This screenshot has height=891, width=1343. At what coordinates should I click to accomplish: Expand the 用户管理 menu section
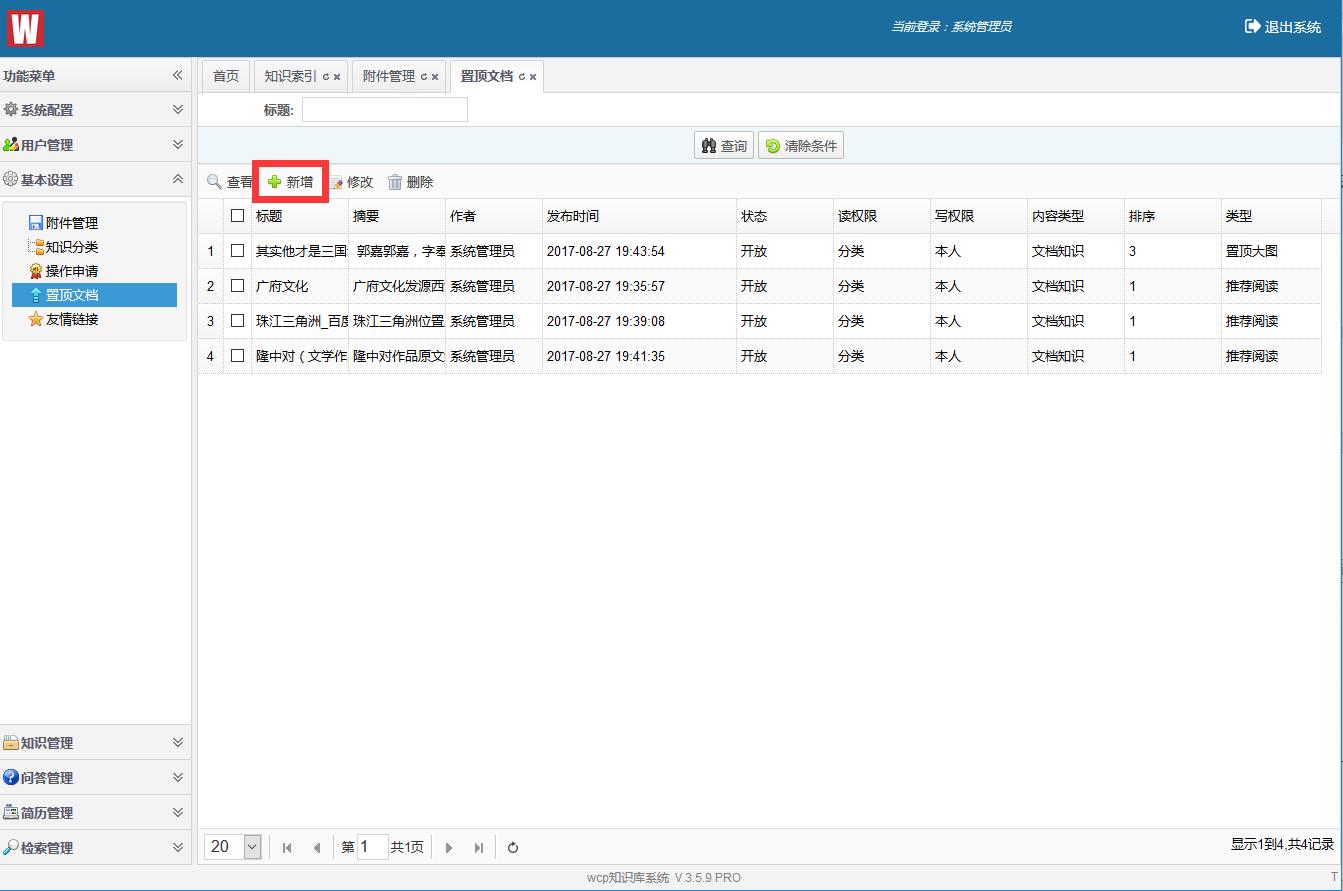[177, 145]
